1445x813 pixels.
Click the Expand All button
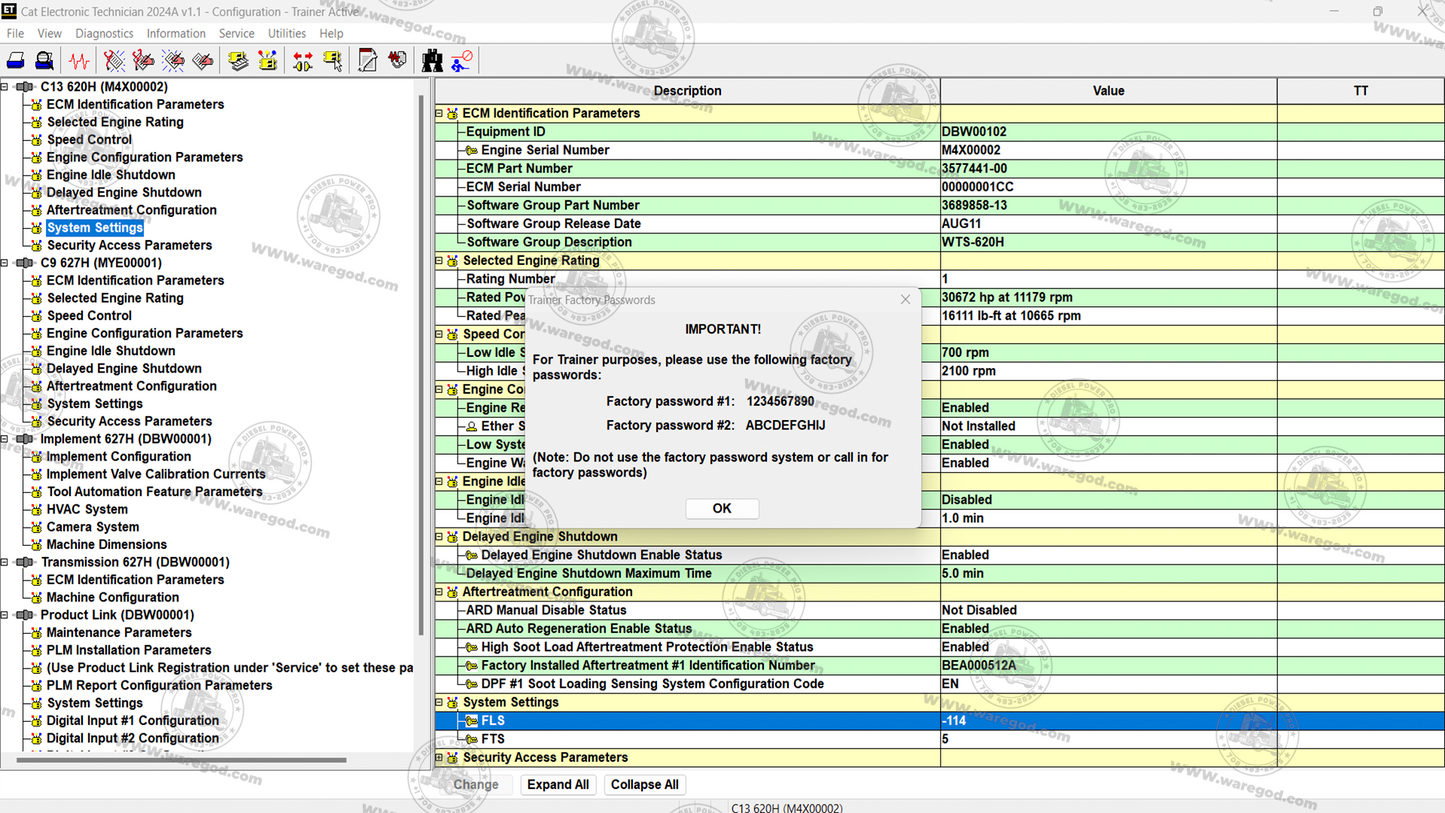[558, 785]
